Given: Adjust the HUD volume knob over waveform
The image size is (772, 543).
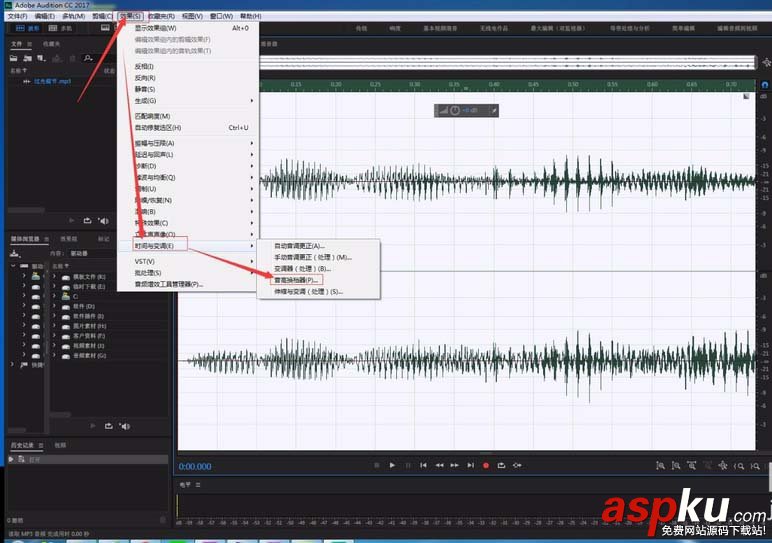Looking at the screenshot, I should click(x=455, y=110).
